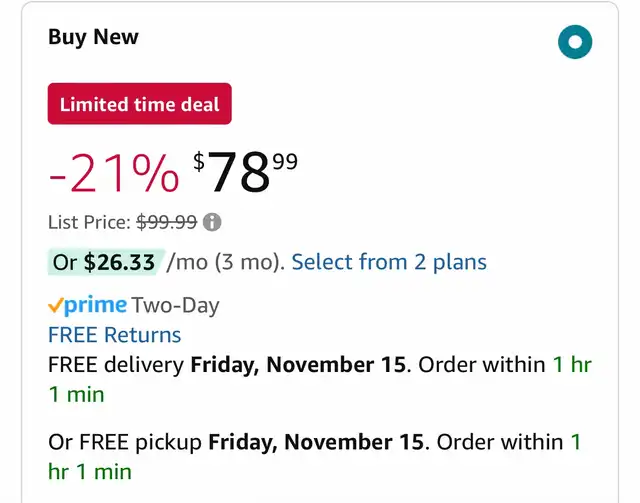This screenshot has height=503, width=640.
Task: Click the -21% discount percentage
Action: pyautogui.click(x=114, y=173)
